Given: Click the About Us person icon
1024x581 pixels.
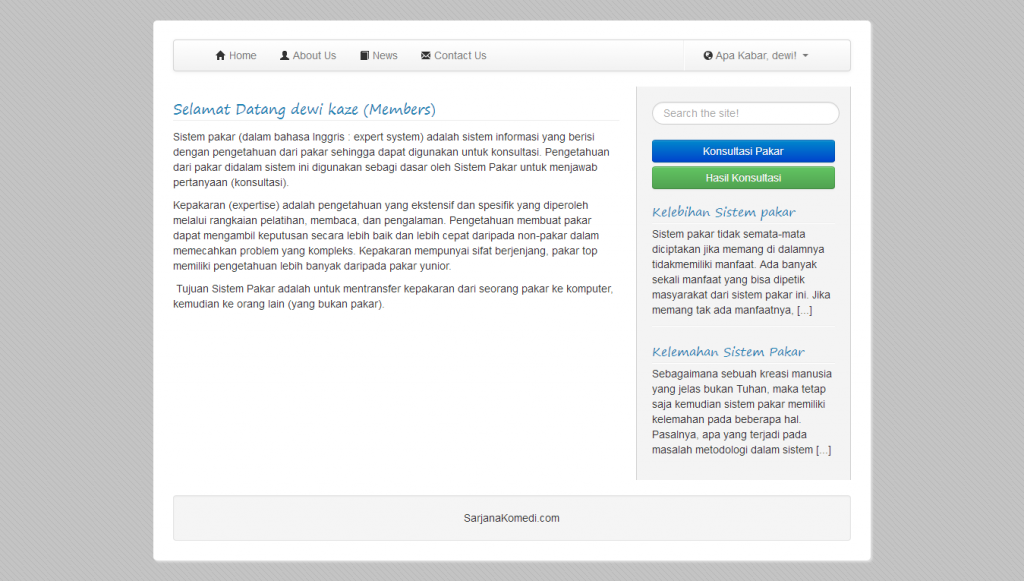Looking at the screenshot, I should pyautogui.click(x=284, y=55).
